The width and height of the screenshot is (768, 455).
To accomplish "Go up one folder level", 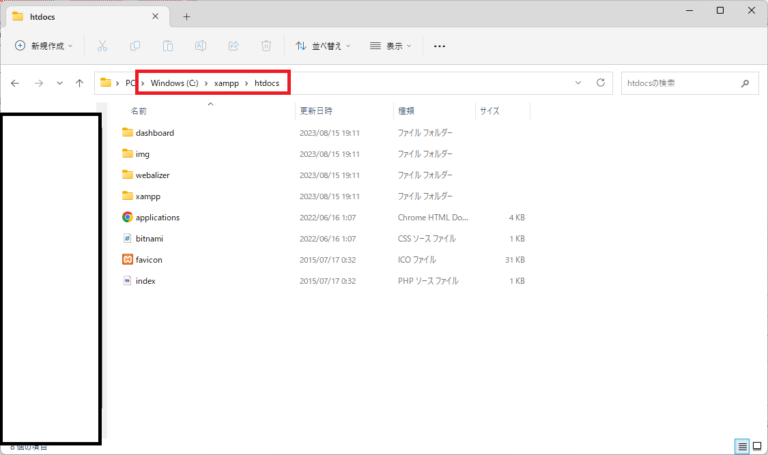I will 79,83.
